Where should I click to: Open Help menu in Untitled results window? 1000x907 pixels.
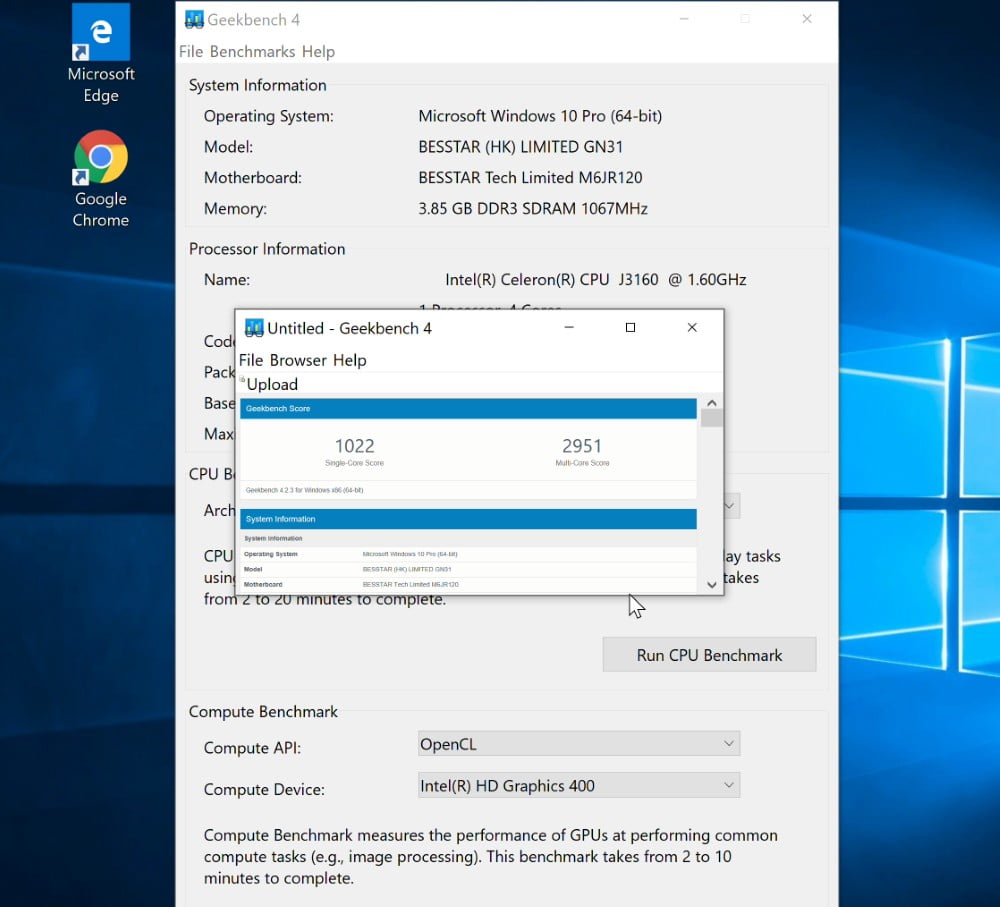pos(349,360)
